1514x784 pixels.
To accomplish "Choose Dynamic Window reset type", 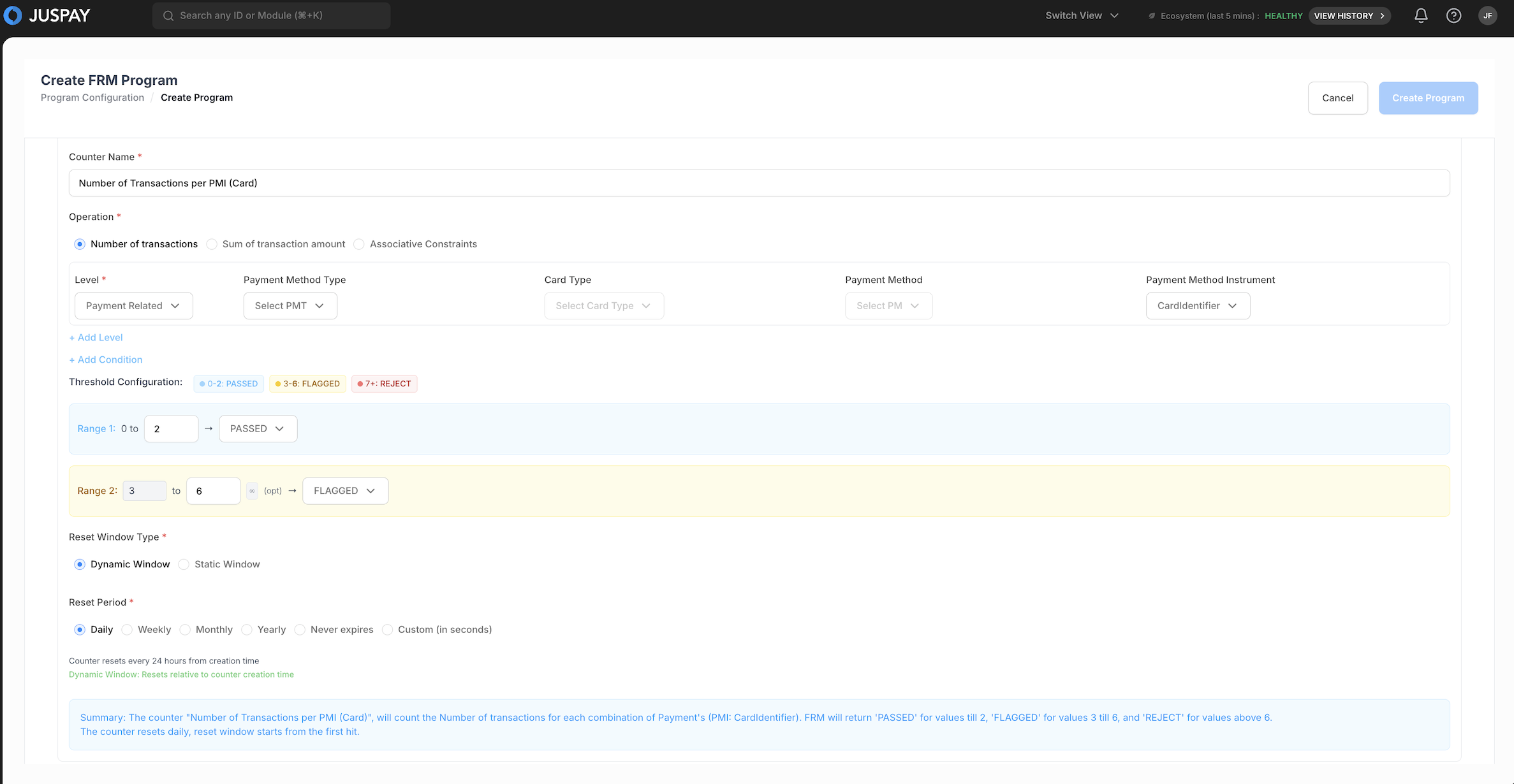I will [x=80, y=564].
